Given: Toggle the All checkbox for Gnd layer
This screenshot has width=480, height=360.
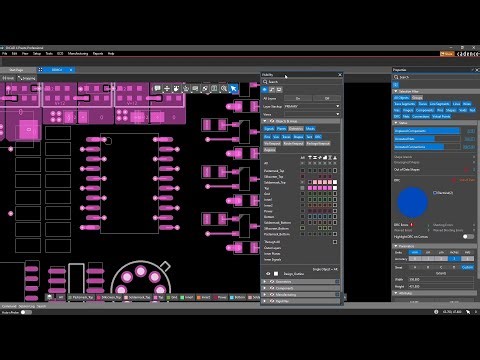Looking at the screenshot, I should [x=302, y=194].
